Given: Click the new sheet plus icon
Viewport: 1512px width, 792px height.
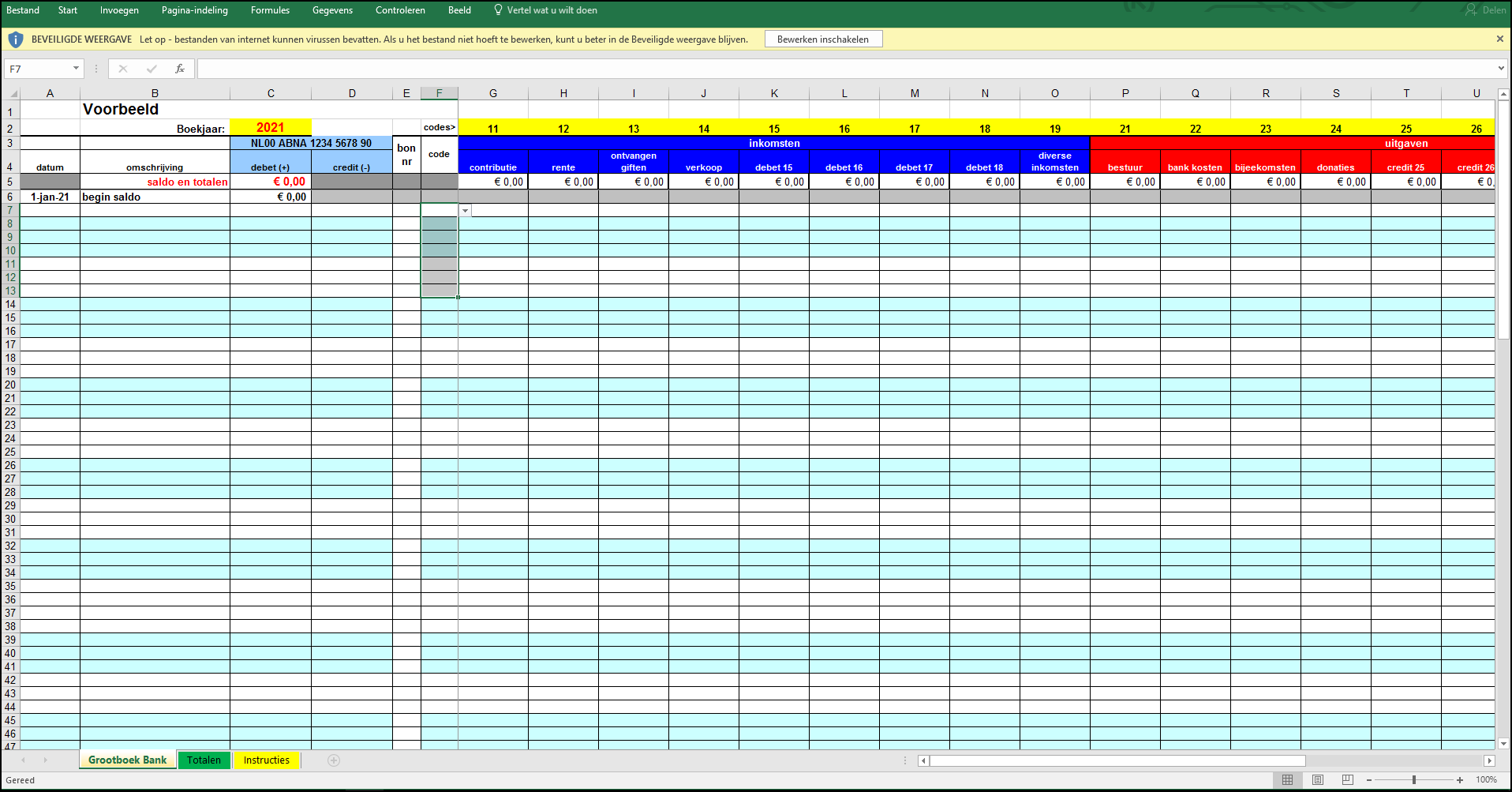Looking at the screenshot, I should coord(334,760).
